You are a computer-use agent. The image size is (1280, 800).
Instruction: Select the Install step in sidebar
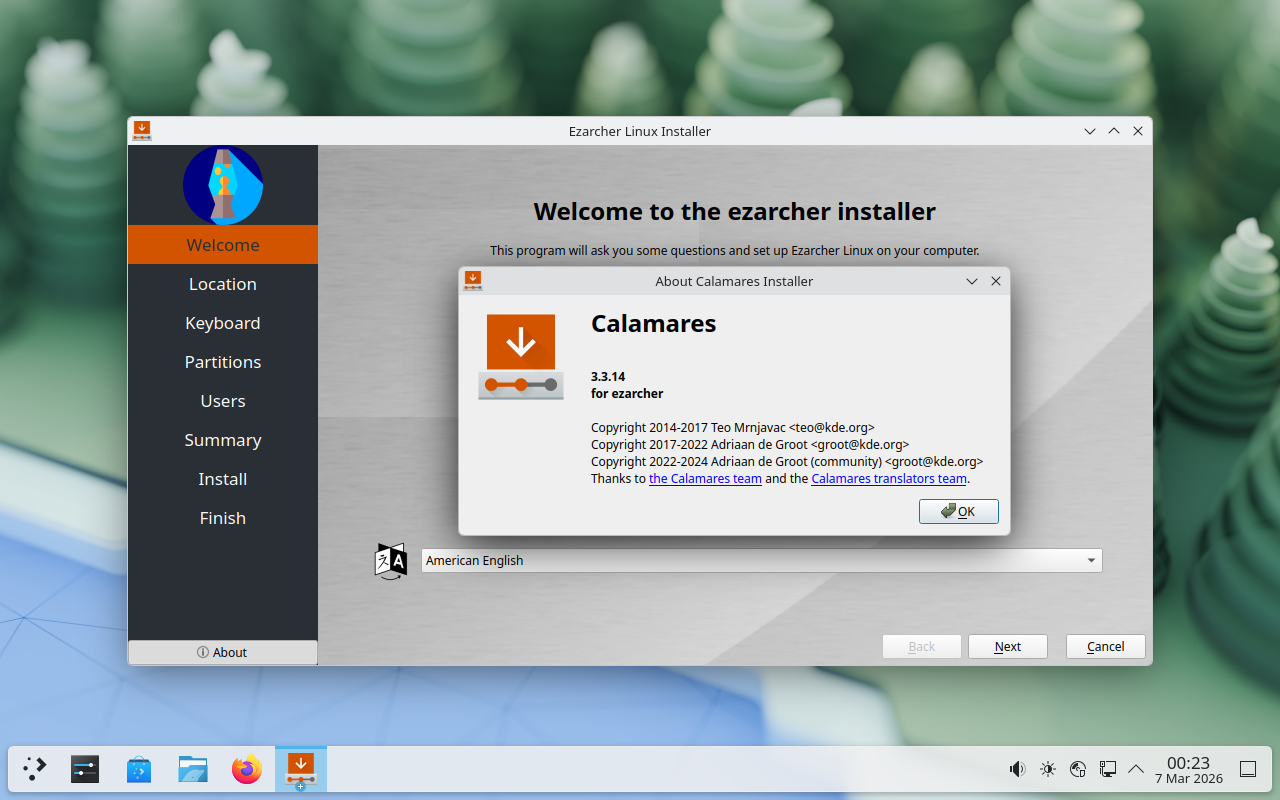pos(223,479)
